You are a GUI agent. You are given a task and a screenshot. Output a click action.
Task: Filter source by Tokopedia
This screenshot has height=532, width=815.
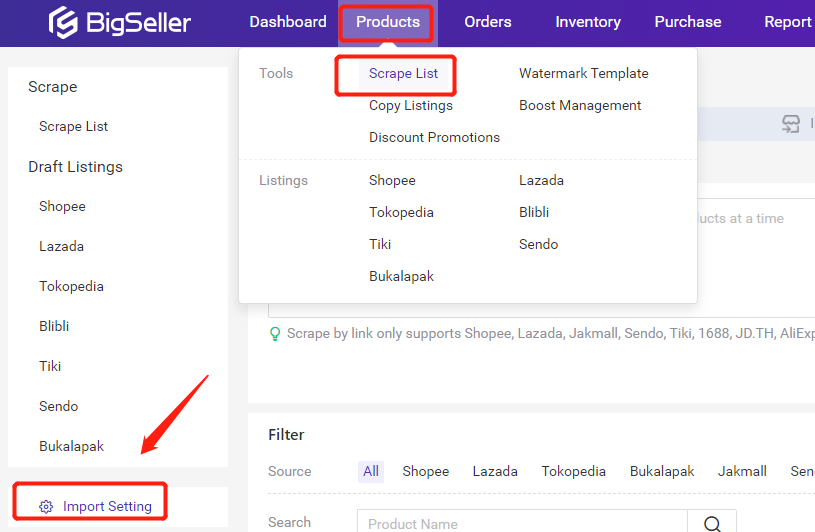click(x=574, y=471)
